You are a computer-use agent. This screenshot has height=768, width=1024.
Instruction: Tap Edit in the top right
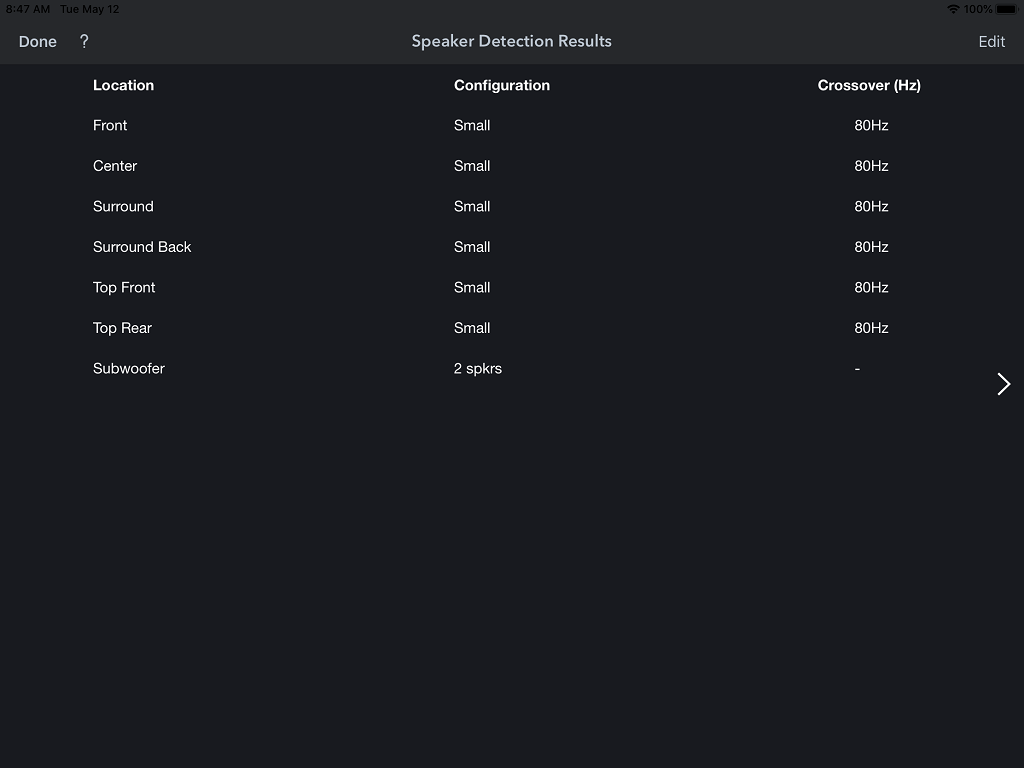pos(991,41)
